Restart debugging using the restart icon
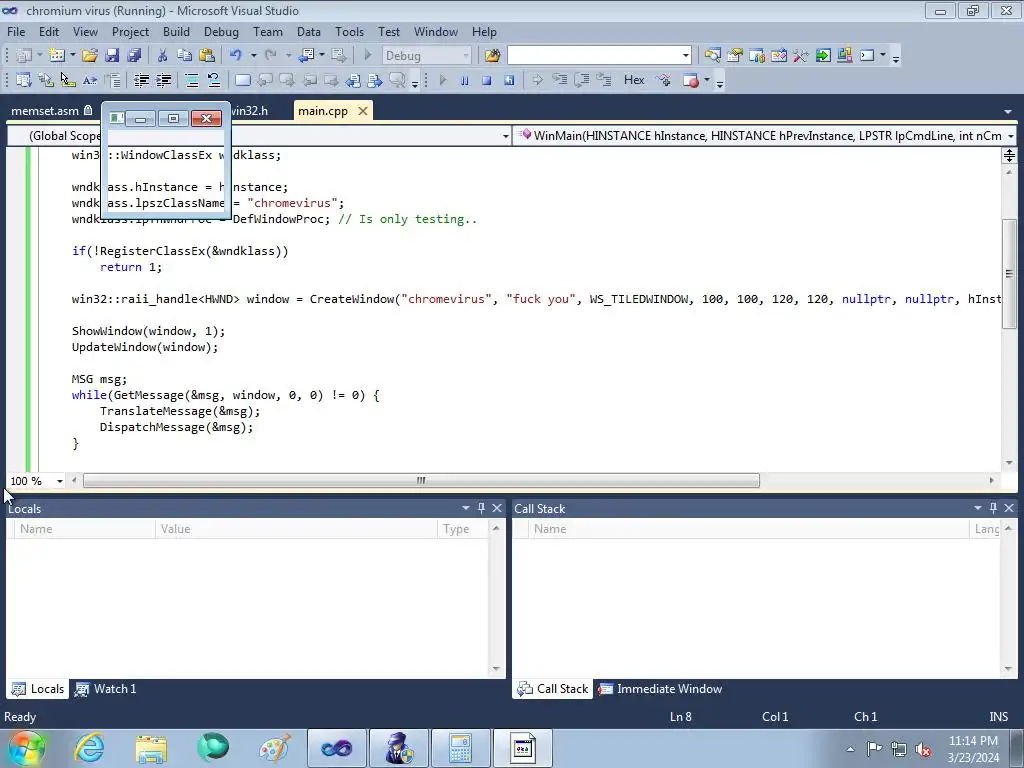Screen dimensions: 1024x768 click(x=509, y=80)
